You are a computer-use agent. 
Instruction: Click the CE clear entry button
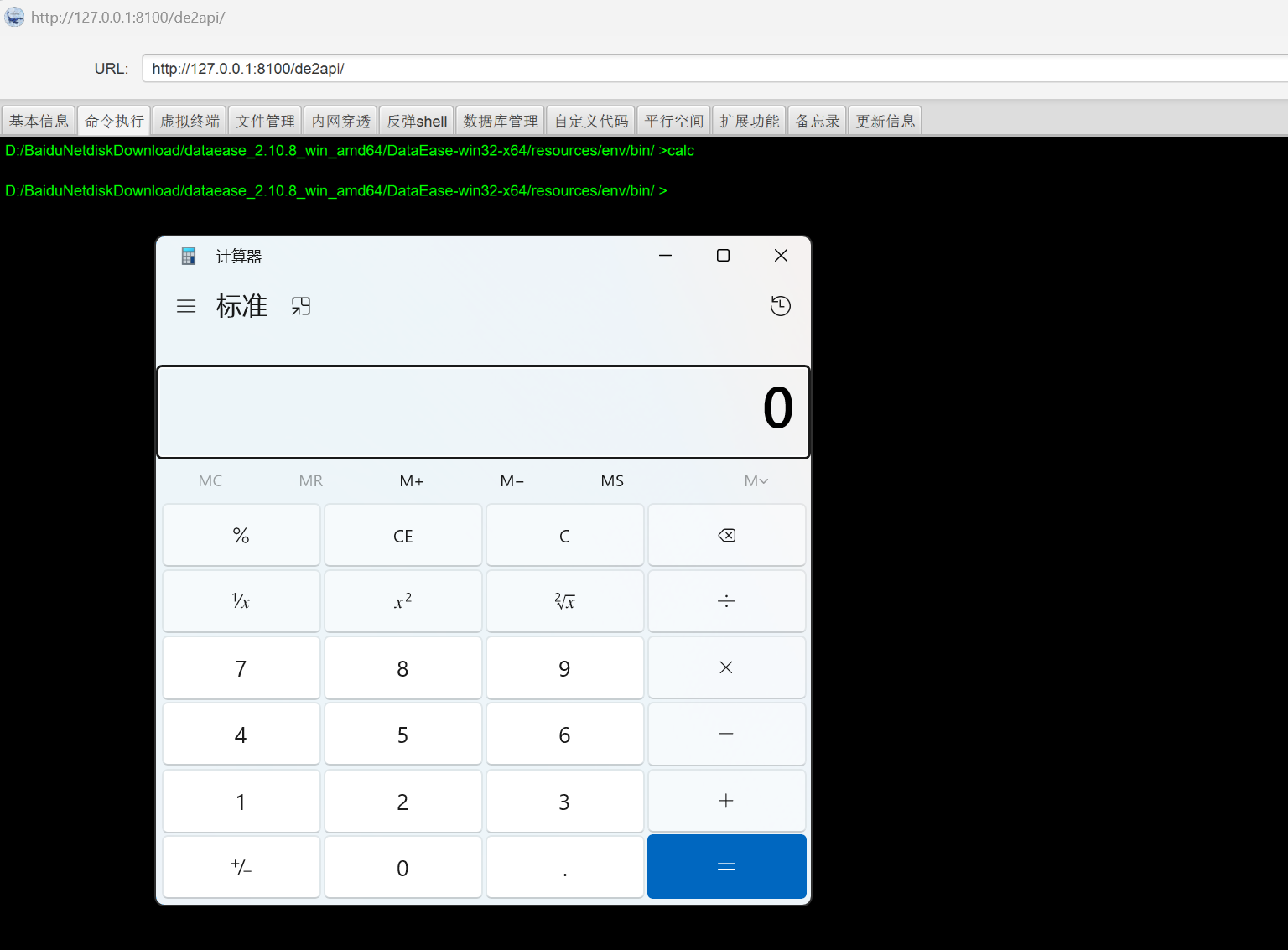tap(403, 536)
